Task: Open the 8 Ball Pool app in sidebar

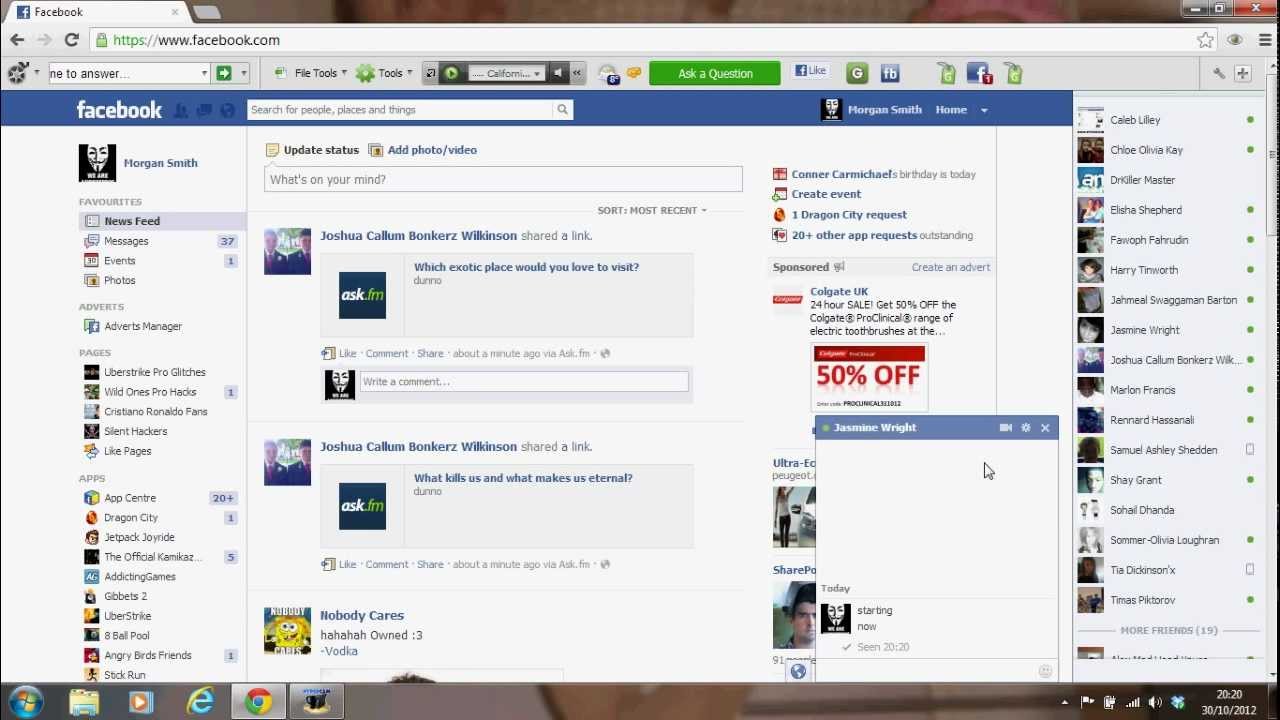Action: 127,636
